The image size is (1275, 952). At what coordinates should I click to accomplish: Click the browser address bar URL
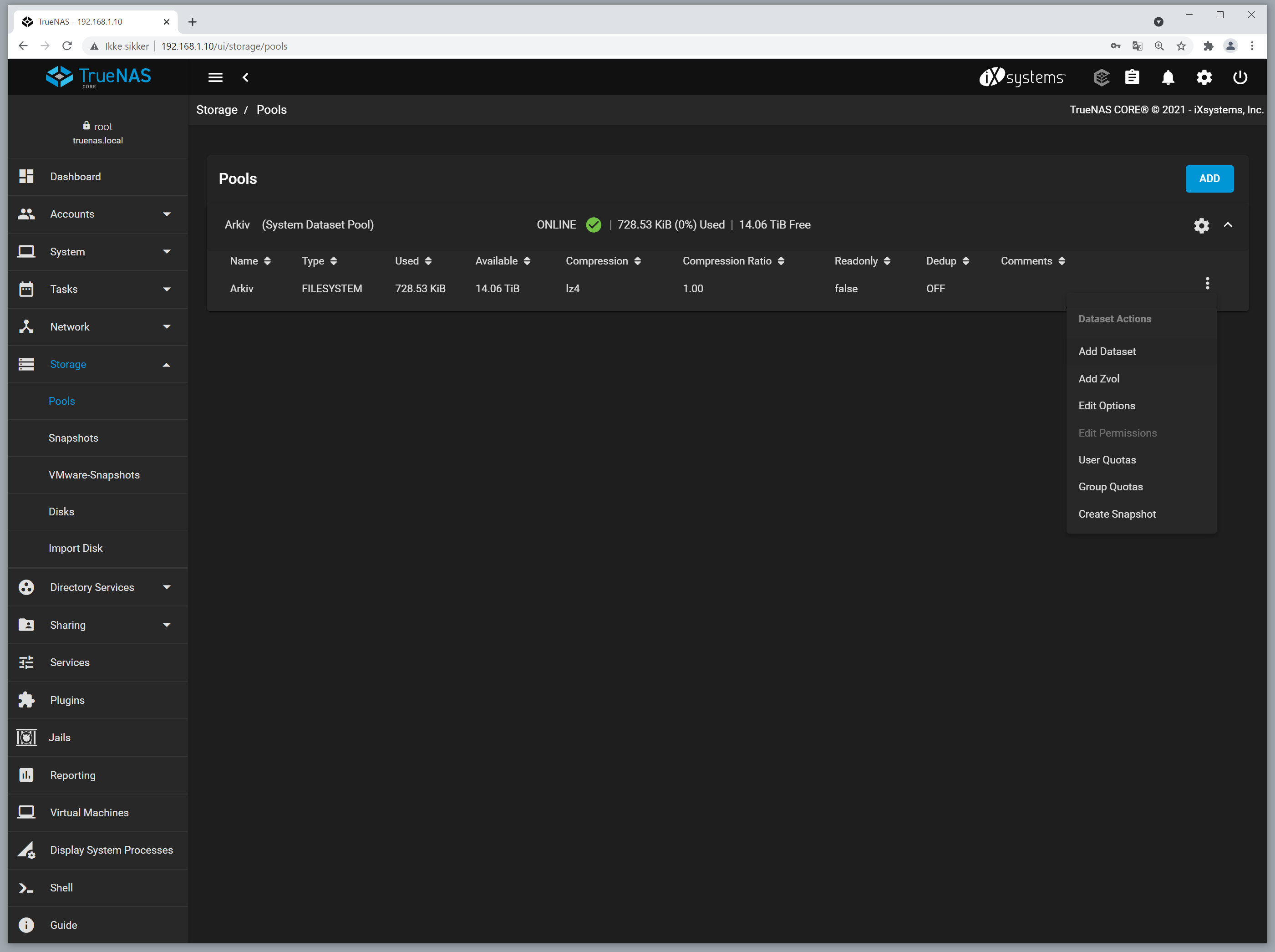[x=224, y=46]
